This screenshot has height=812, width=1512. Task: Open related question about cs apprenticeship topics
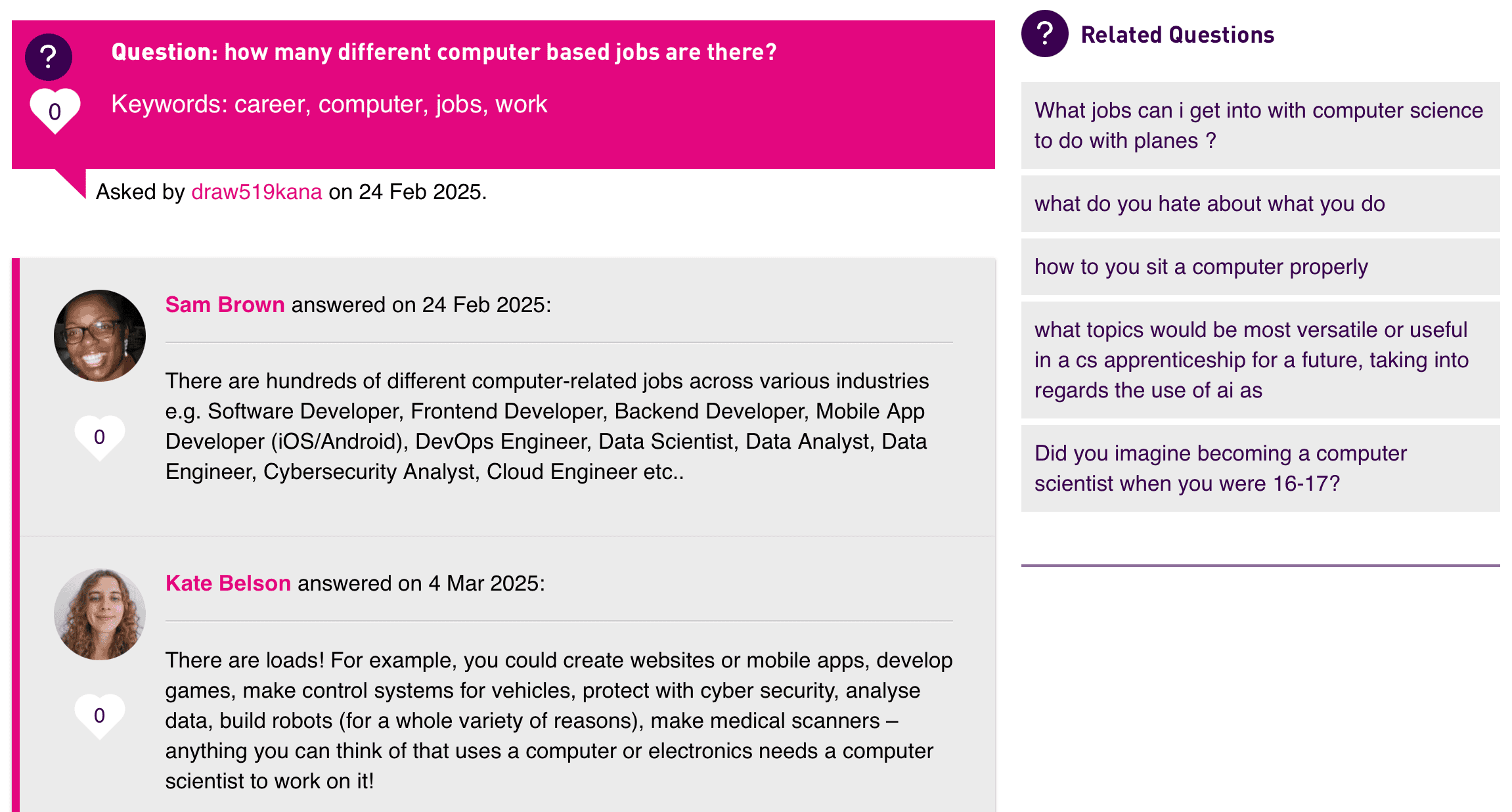[x=1251, y=360]
